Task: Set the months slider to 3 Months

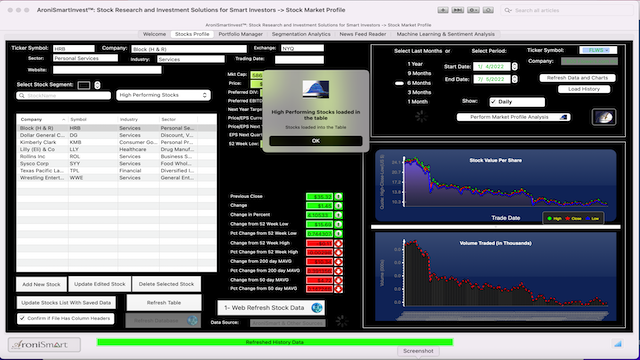Action: coord(399,93)
